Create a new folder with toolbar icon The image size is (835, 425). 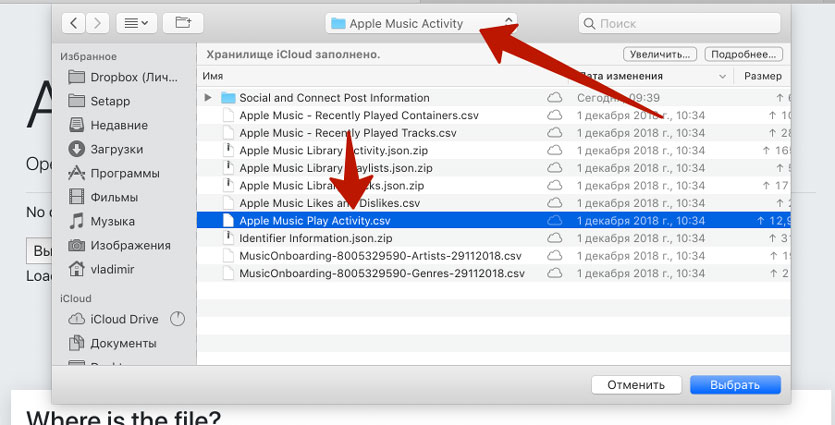(x=183, y=23)
